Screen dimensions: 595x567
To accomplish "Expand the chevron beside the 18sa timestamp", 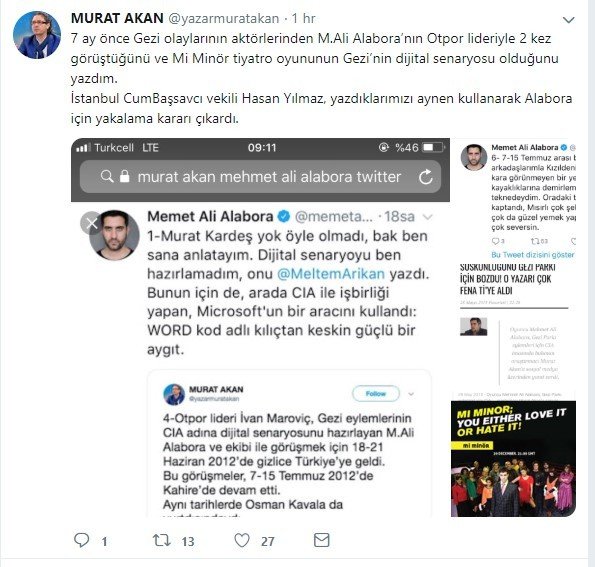I will tap(427, 217).
